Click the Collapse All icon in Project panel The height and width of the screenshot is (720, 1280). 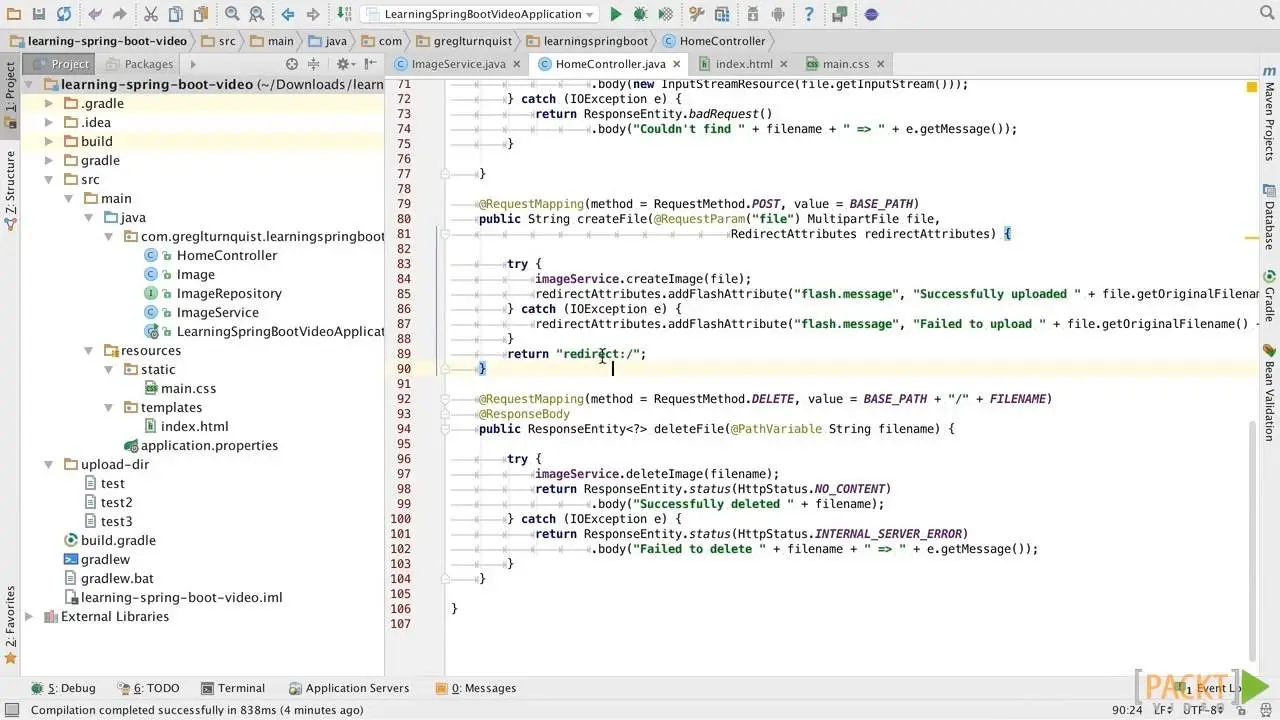click(316, 64)
